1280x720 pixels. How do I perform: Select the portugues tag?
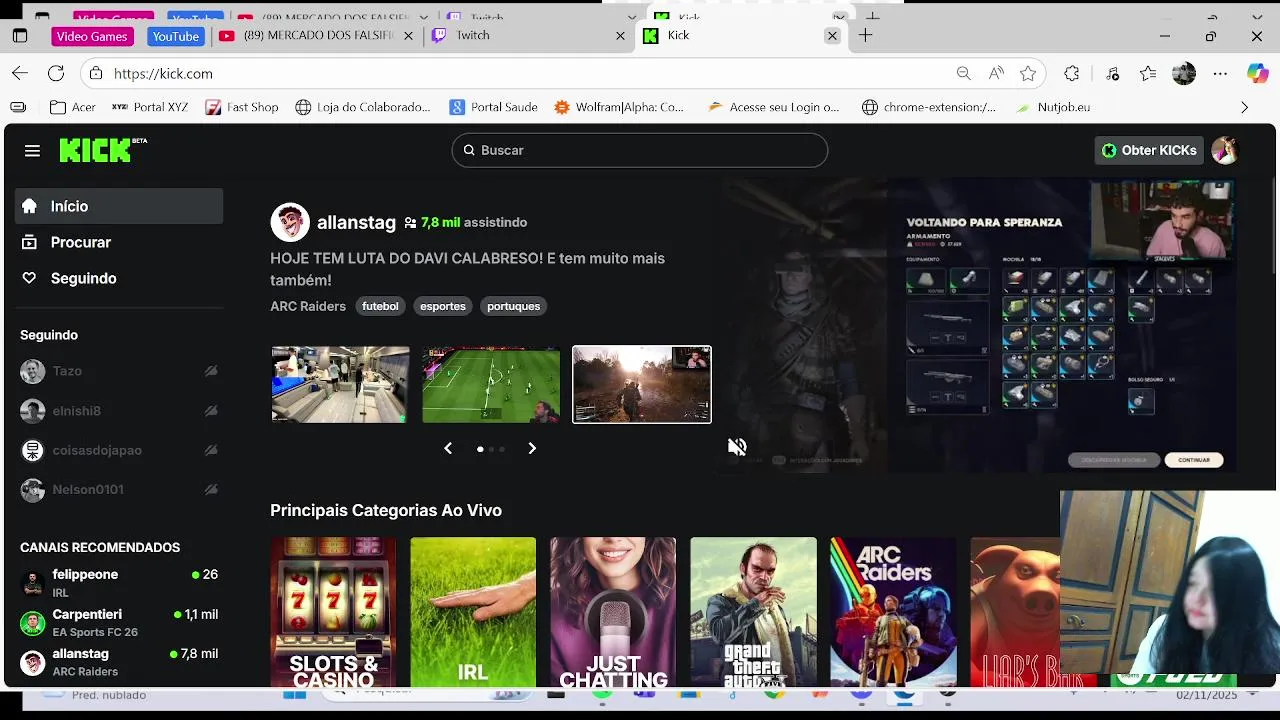(x=513, y=306)
